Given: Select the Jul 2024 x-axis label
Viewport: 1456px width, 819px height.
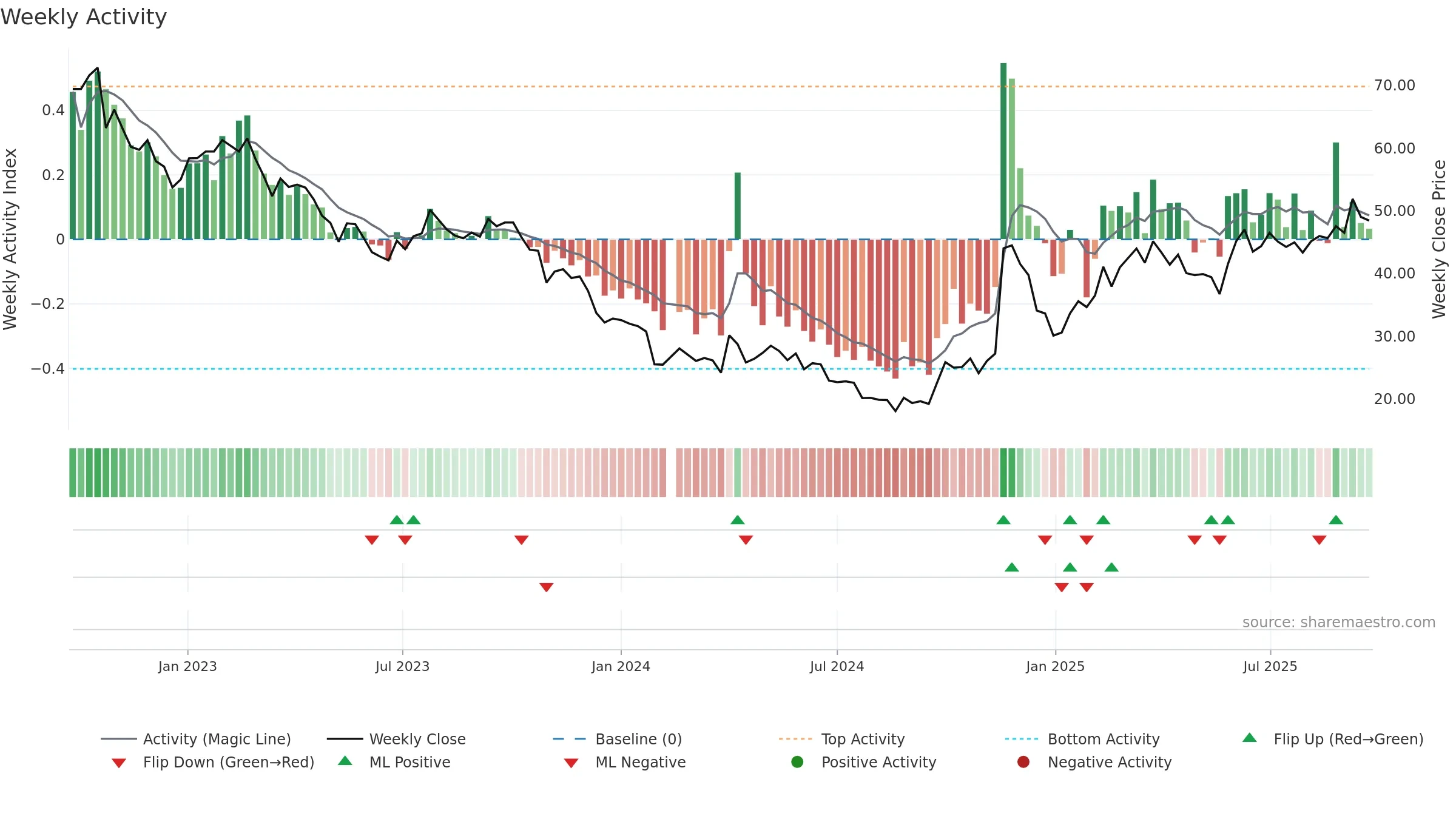Looking at the screenshot, I should click(837, 666).
